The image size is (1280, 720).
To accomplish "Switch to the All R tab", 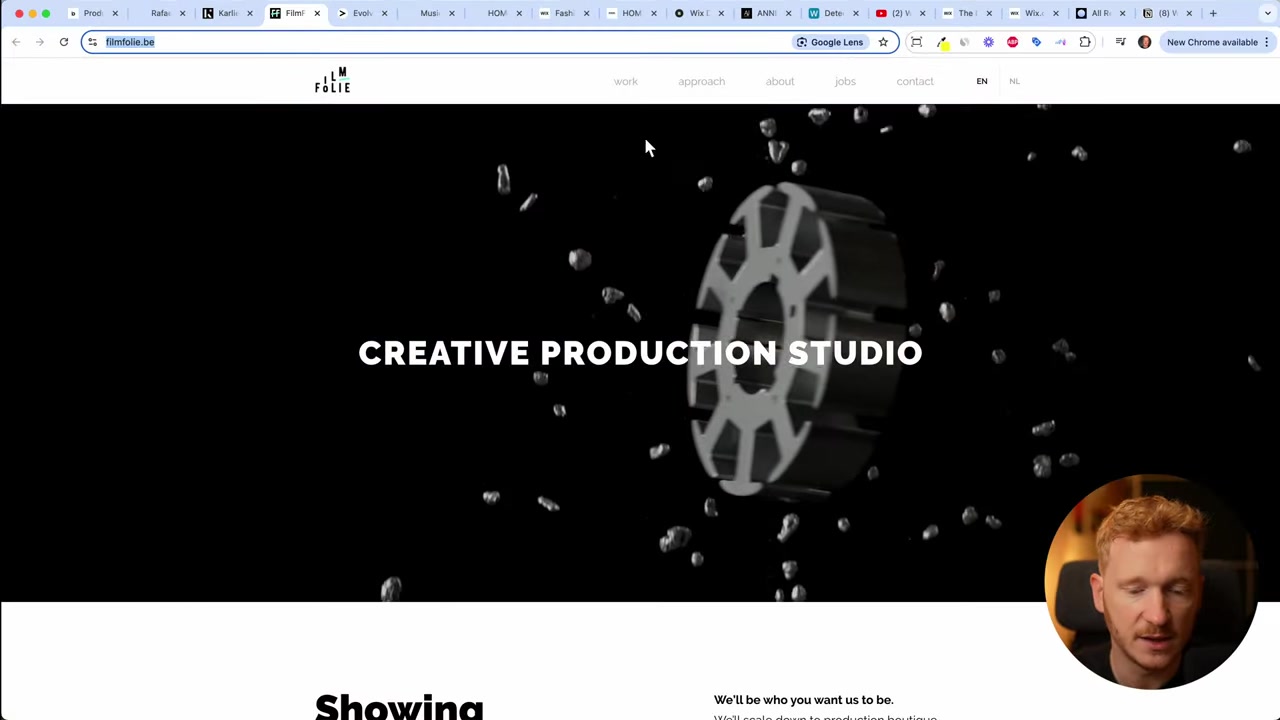I will point(1099,13).
